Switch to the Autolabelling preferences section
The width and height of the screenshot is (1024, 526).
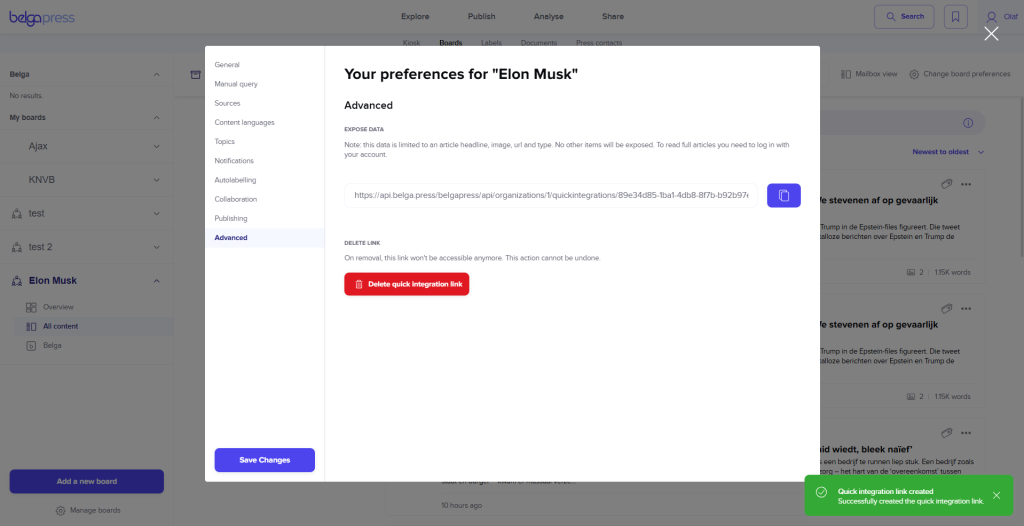[x=235, y=180]
